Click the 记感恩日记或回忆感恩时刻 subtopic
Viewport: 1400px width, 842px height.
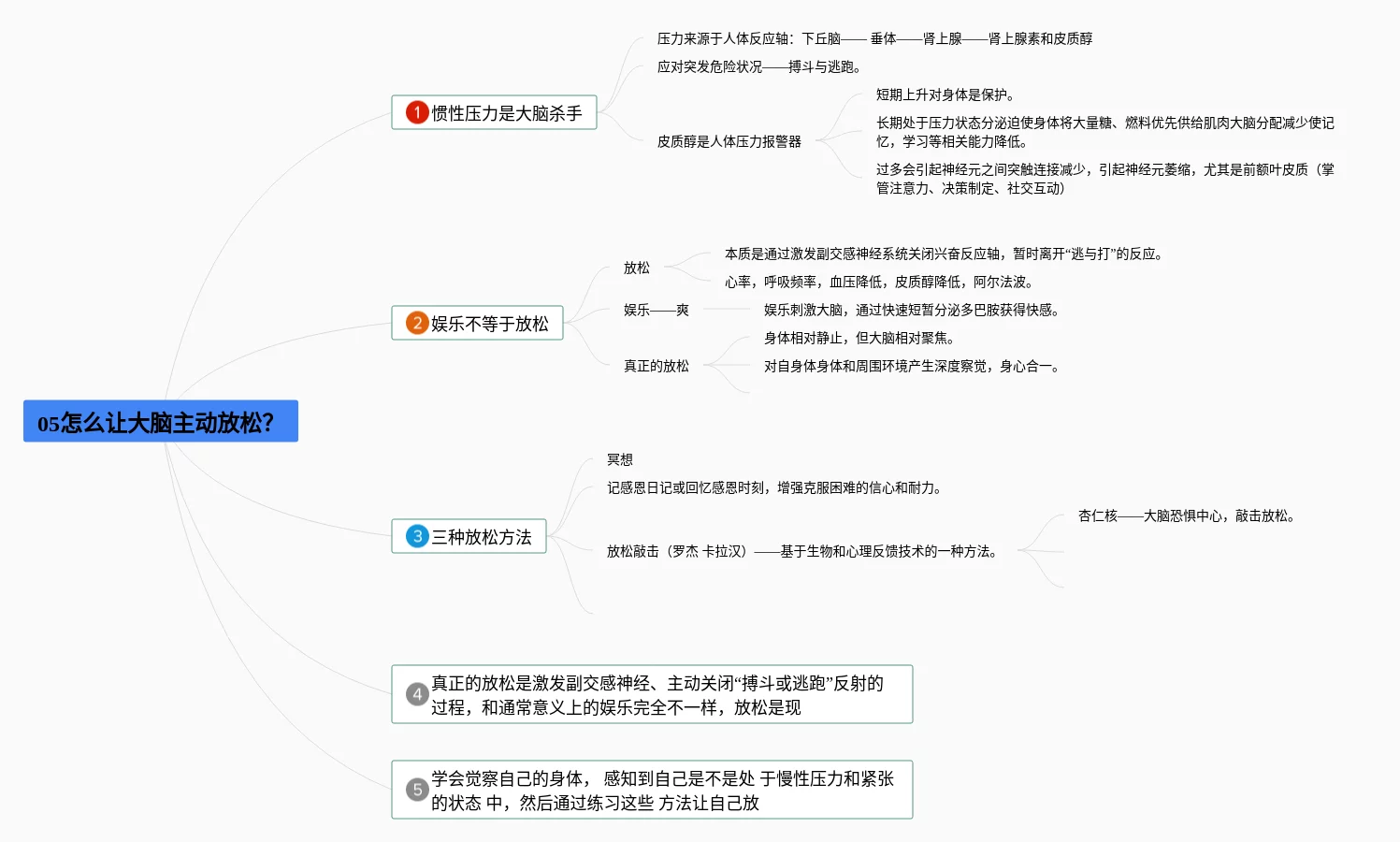773,488
